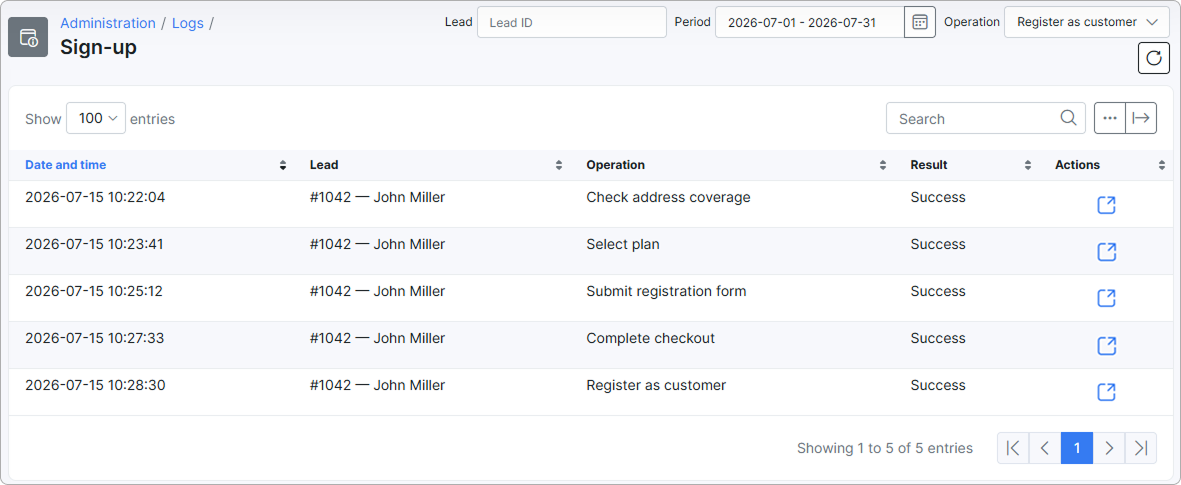Go to previous page of results
This screenshot has height=485, width=1181.
click(x=1045, y=448)
